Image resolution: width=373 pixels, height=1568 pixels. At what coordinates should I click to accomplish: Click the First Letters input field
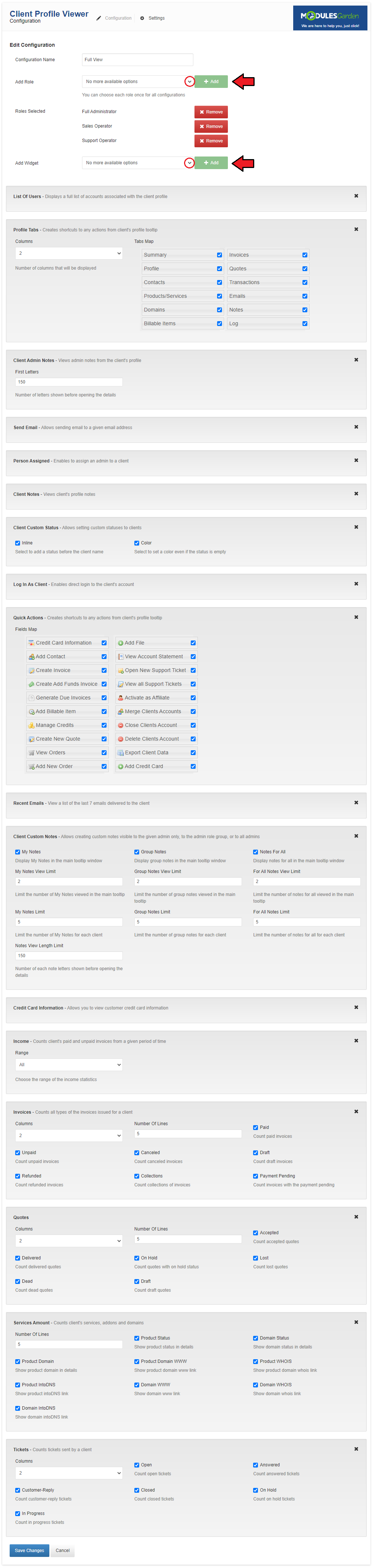pos(69,382)
